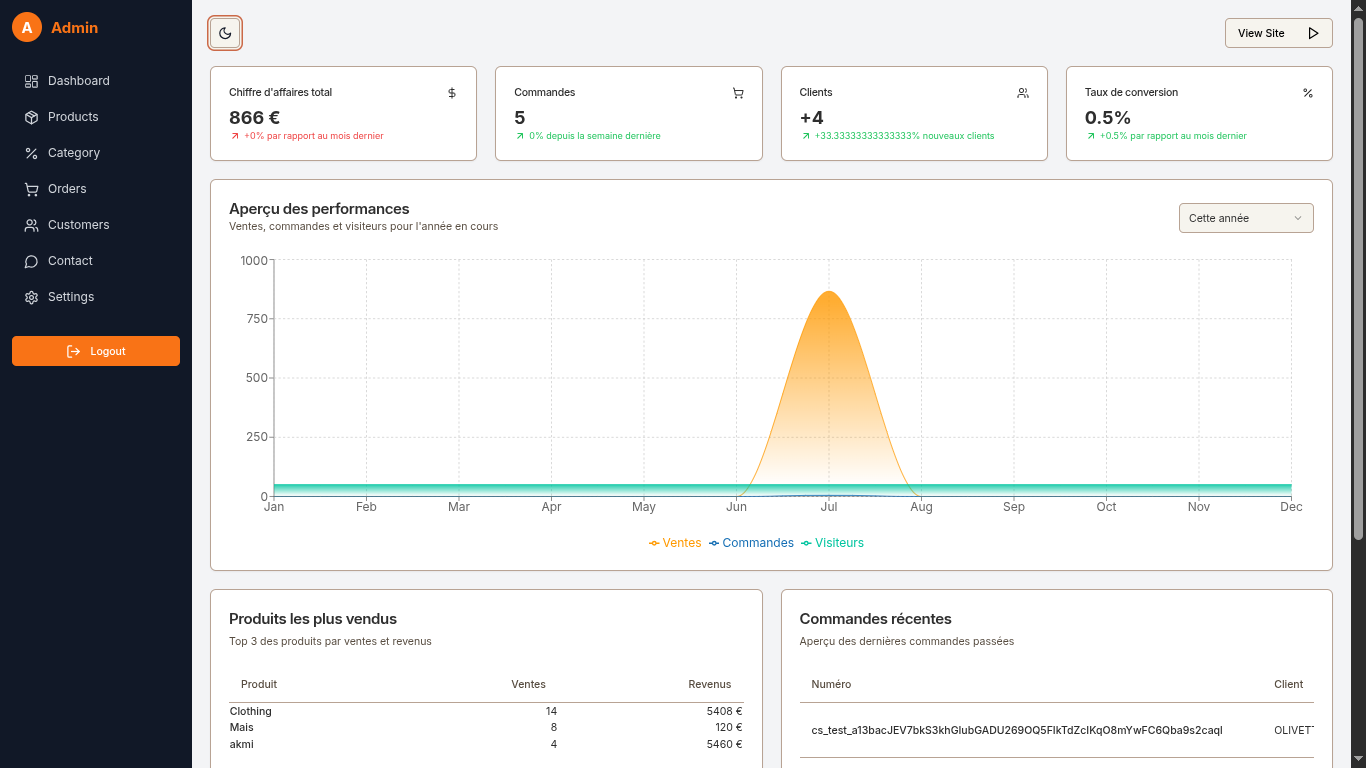Click the play icon in View Site

(x=1314, y=33)
